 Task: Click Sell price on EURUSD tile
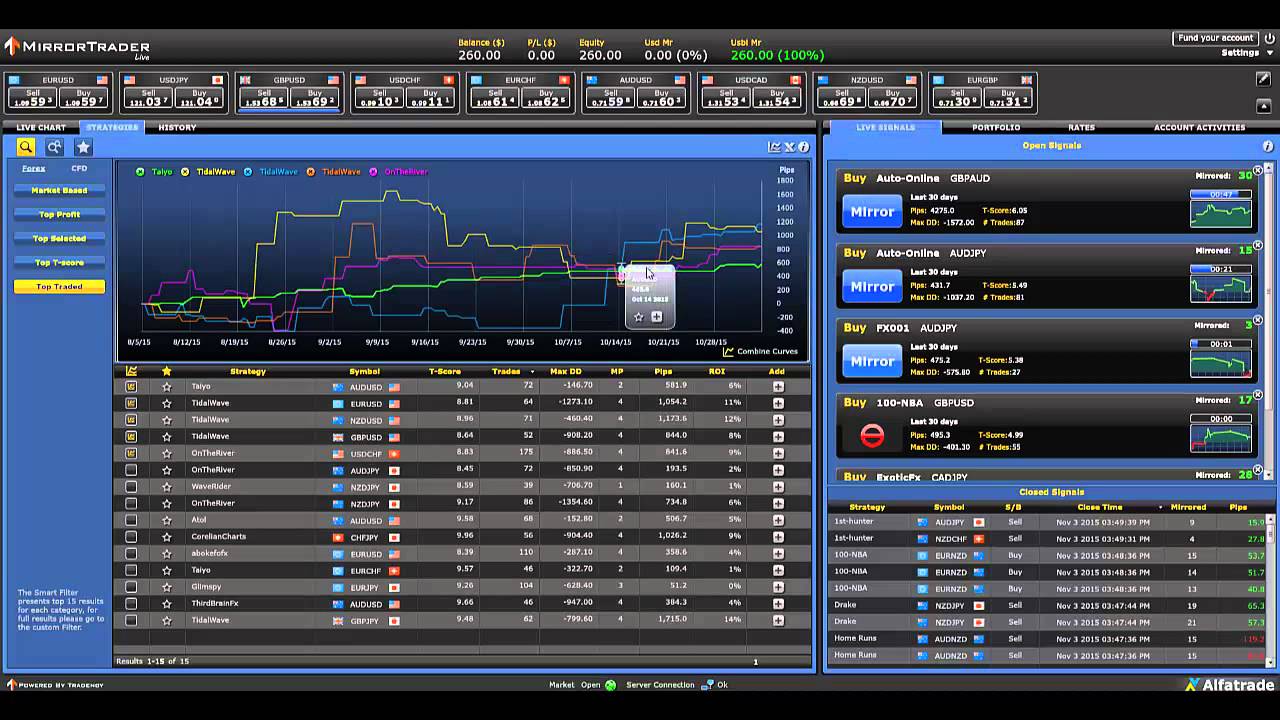33,97
